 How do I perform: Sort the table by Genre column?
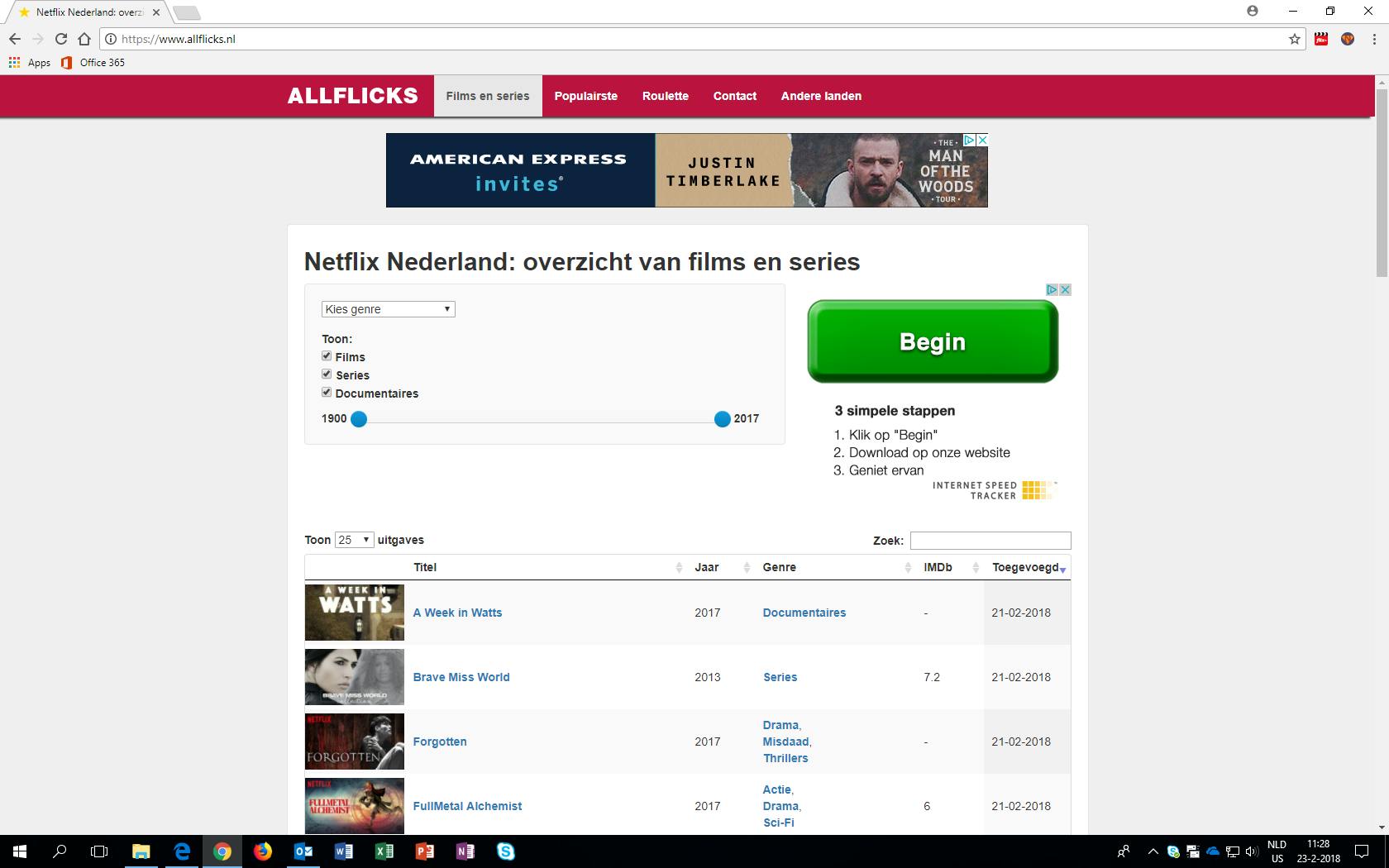834,567
